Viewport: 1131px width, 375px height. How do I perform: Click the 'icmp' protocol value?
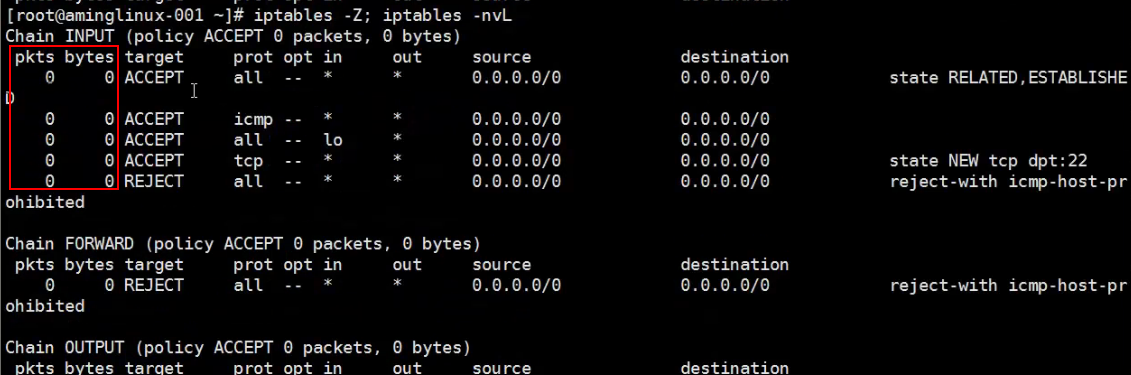click(253, 119)
